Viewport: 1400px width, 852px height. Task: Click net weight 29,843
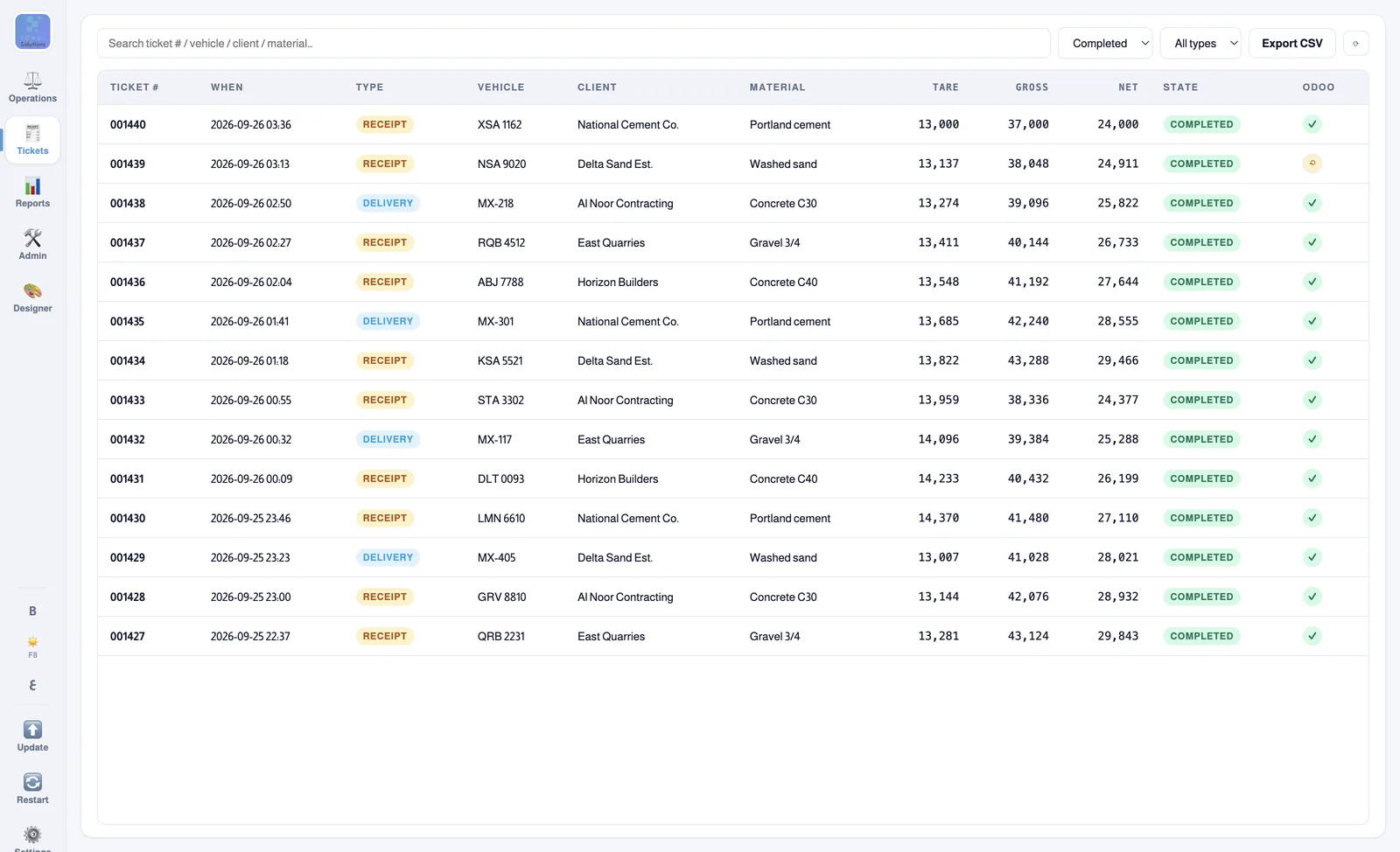(x=1117, y=636)
